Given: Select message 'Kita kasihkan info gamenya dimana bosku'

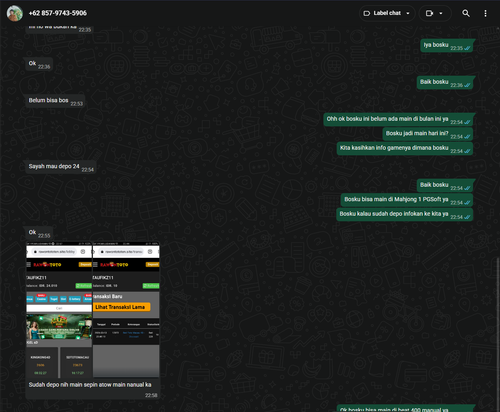Looking at the screenshot, I should point(405,148).
